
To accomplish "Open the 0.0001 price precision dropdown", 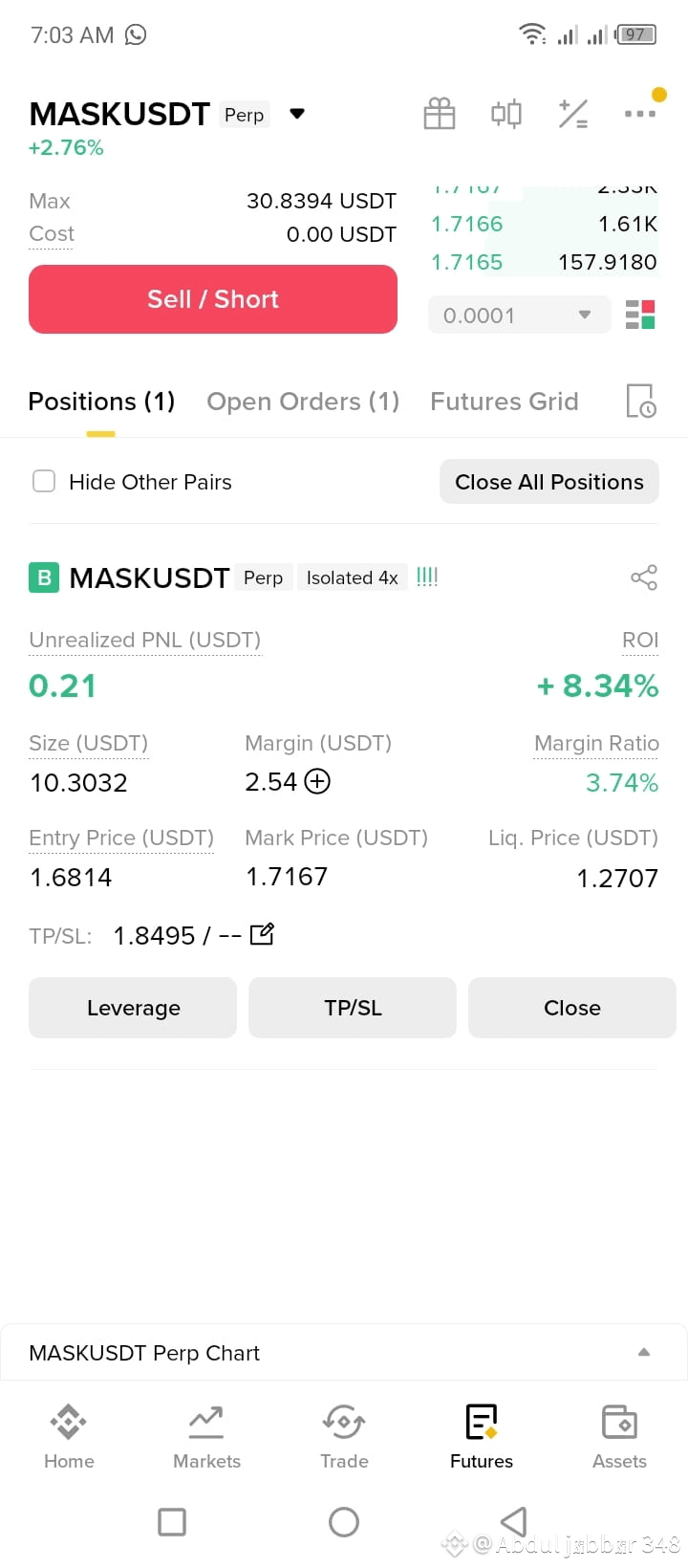I will [519, 315].
